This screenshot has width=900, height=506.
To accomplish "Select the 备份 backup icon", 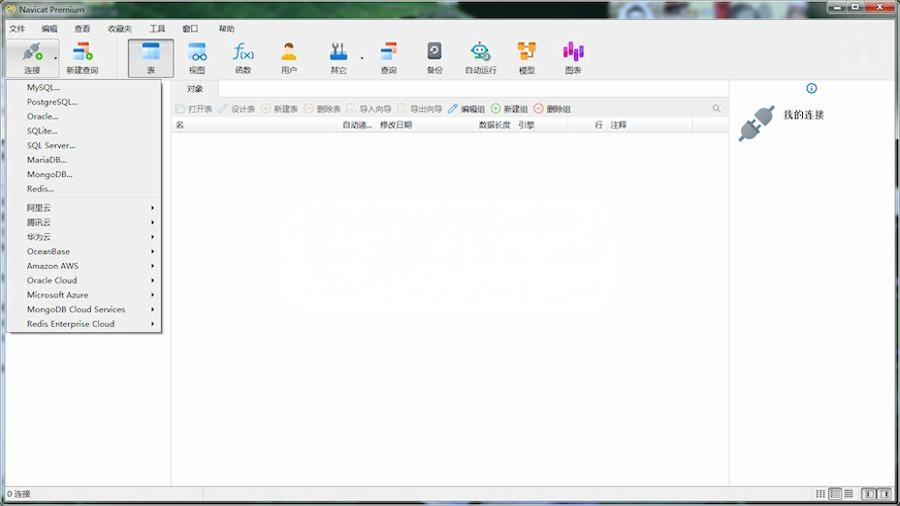I will (x=435, y=58).
